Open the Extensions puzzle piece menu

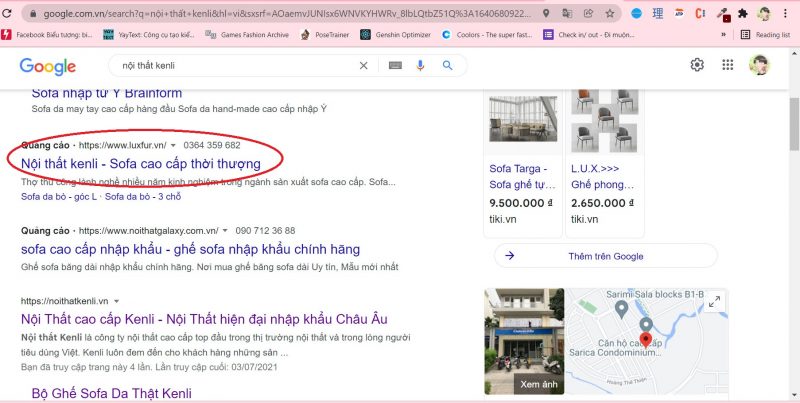click(x=743, y=14)
